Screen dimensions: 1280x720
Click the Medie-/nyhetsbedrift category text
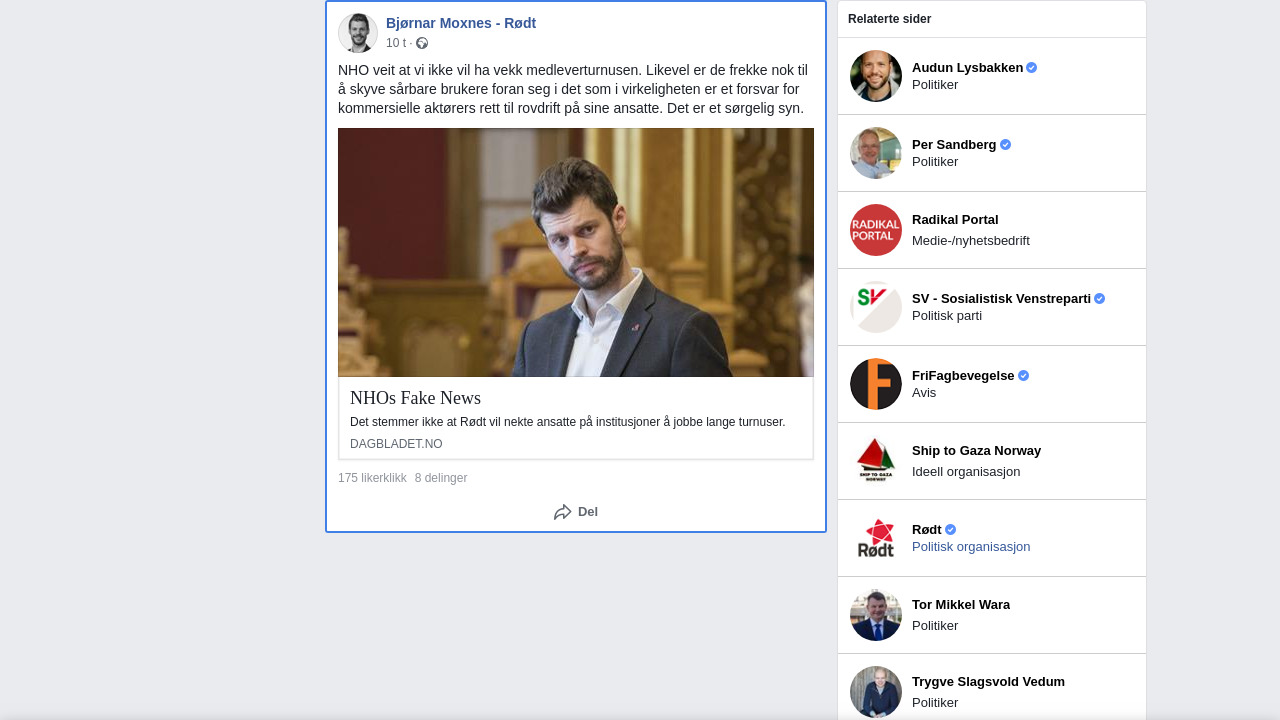pos(971,241)
